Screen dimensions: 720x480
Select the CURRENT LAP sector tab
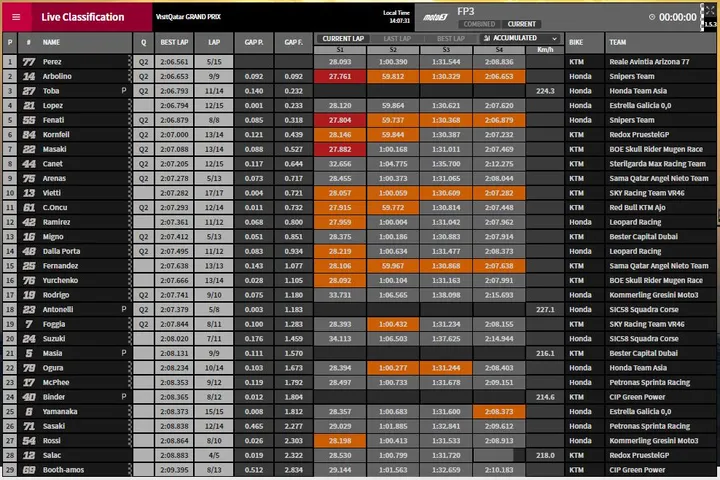point(343,39)
